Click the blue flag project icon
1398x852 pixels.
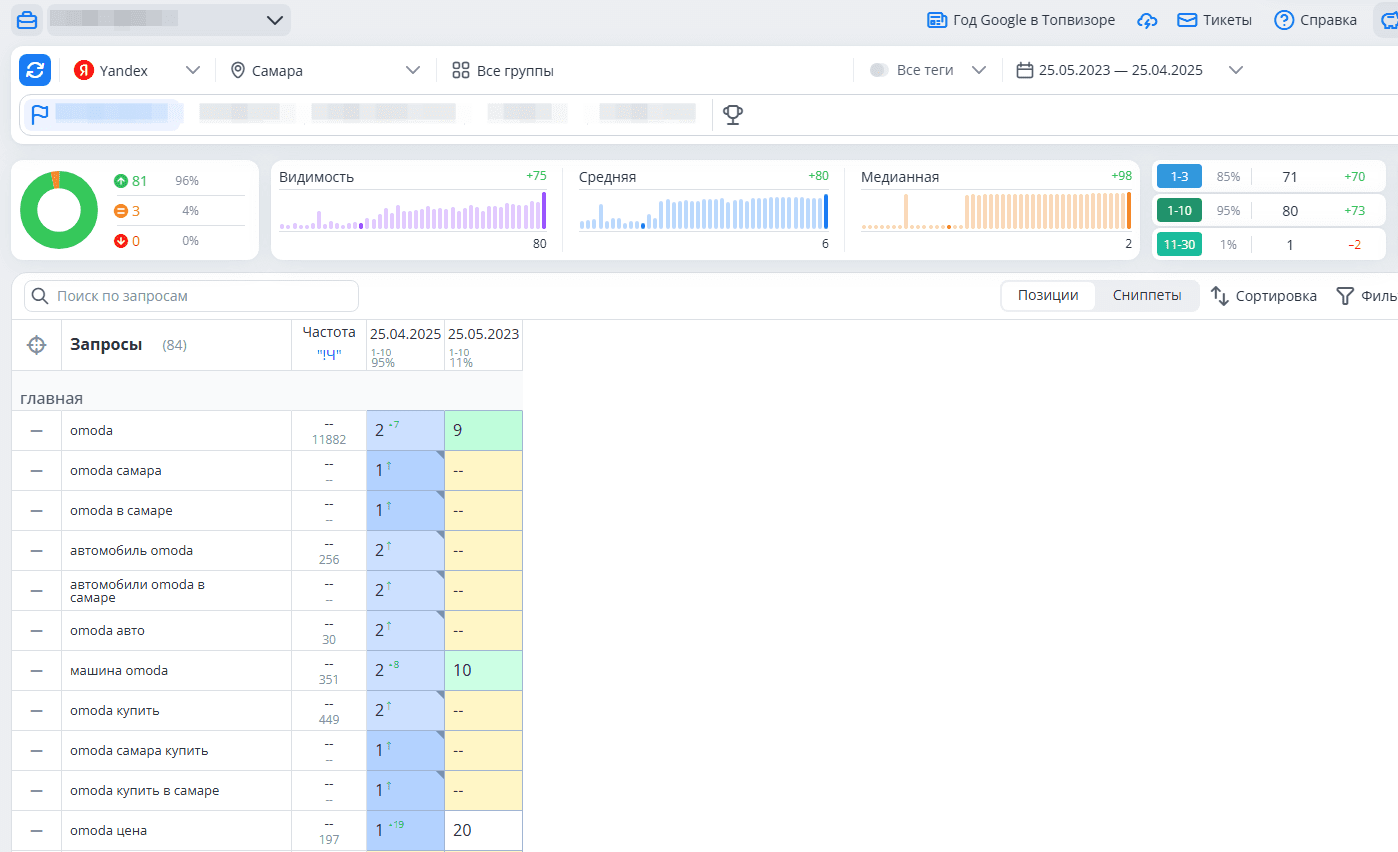tap(40, 115)
